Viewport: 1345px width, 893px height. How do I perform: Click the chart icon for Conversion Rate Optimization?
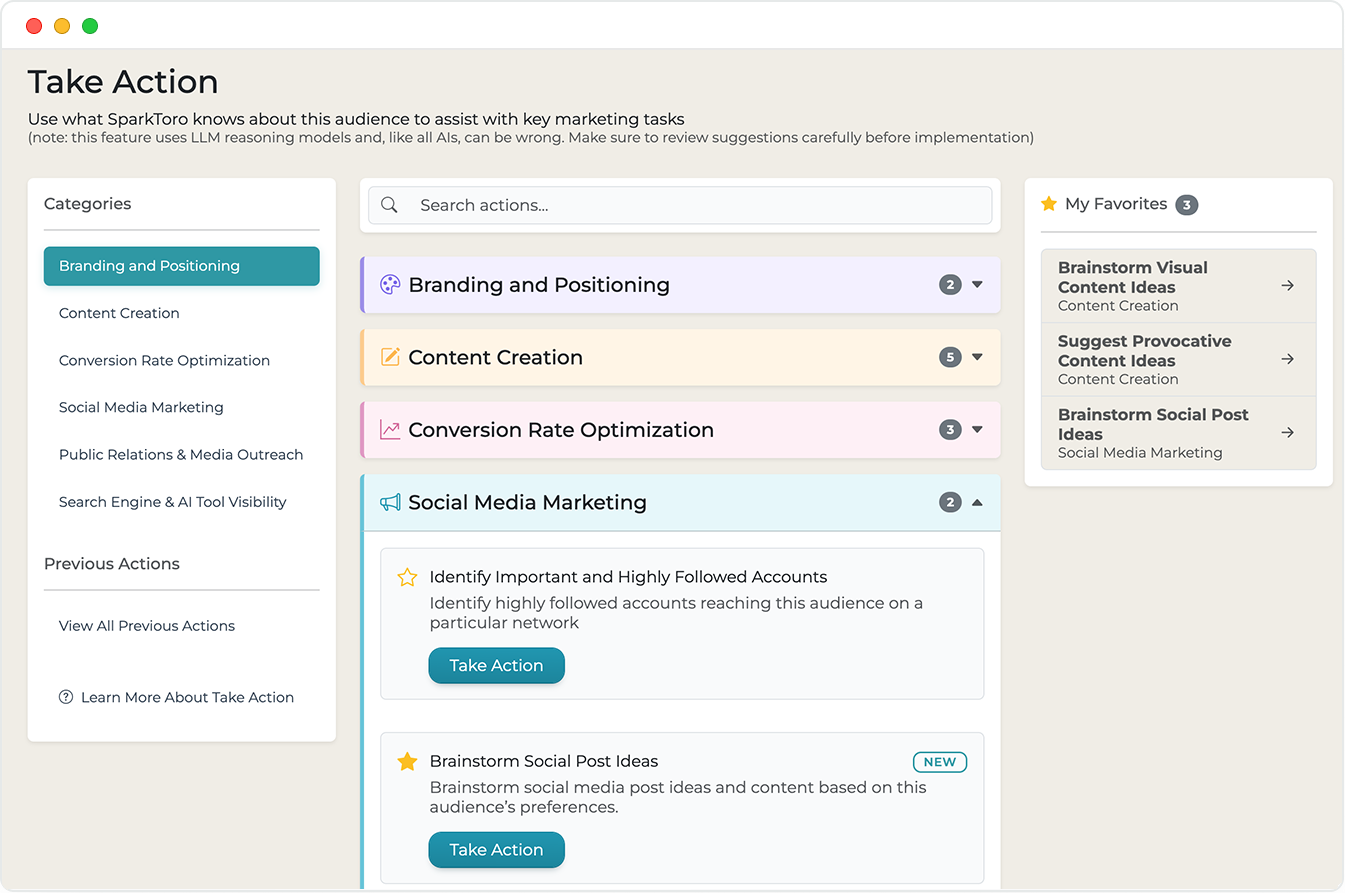tap(390, 430)
